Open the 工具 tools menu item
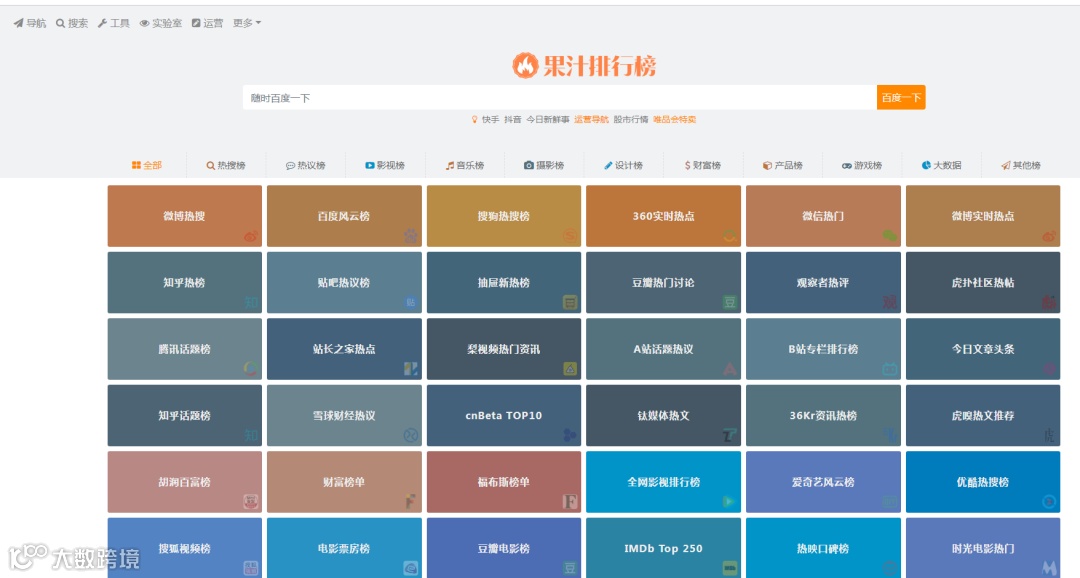The width and height of the screenshot is (1080, 578). point(114,23)
